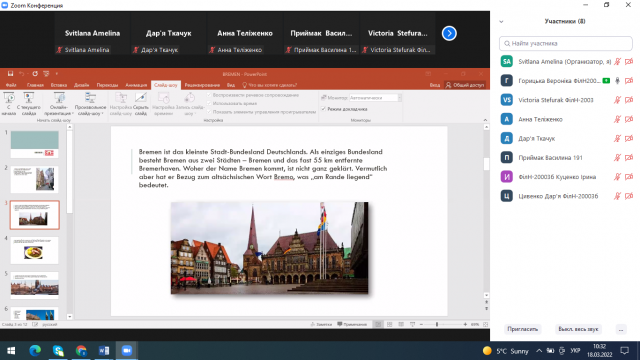
Task: Open Word from taskbar
Action: click(104, 351)
